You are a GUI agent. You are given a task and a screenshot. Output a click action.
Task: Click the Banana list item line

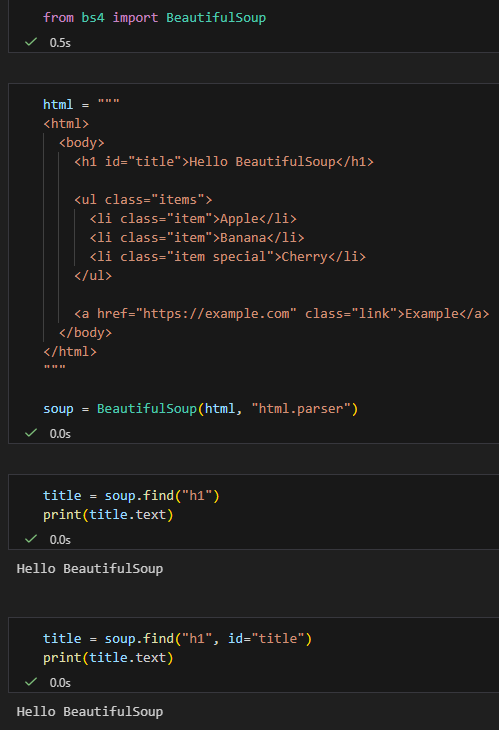[x=197, y=238]
